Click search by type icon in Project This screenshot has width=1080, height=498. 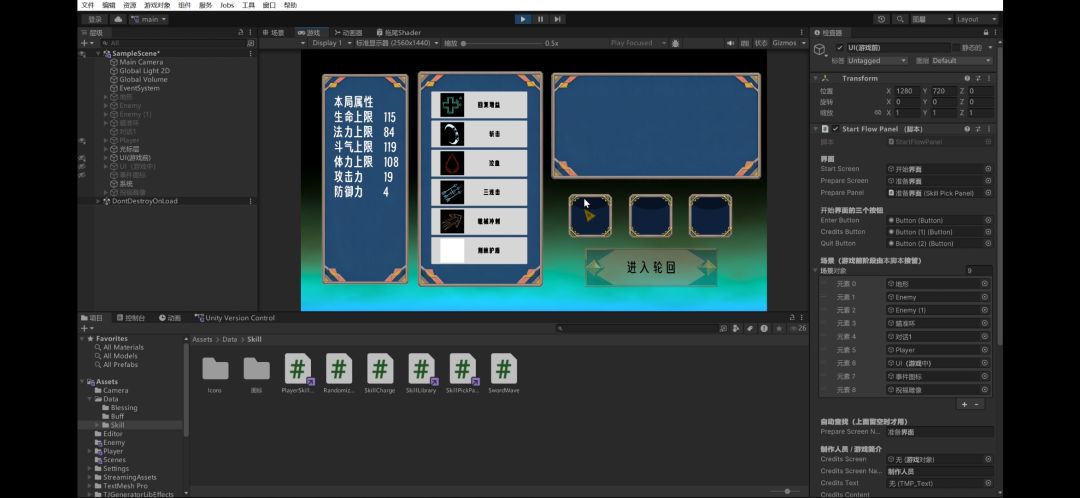pos(737,329)
